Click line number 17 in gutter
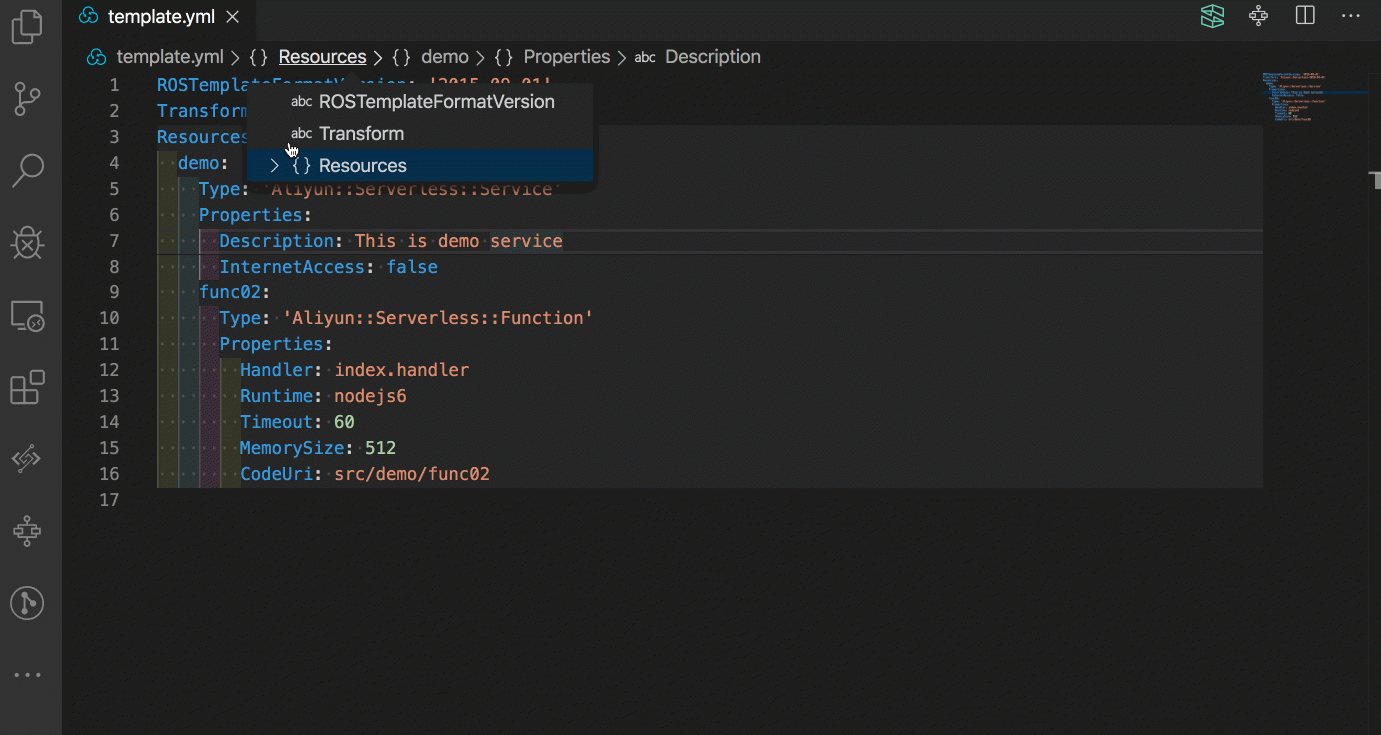This screenshot has width=1381, height=735. [110, 500]
